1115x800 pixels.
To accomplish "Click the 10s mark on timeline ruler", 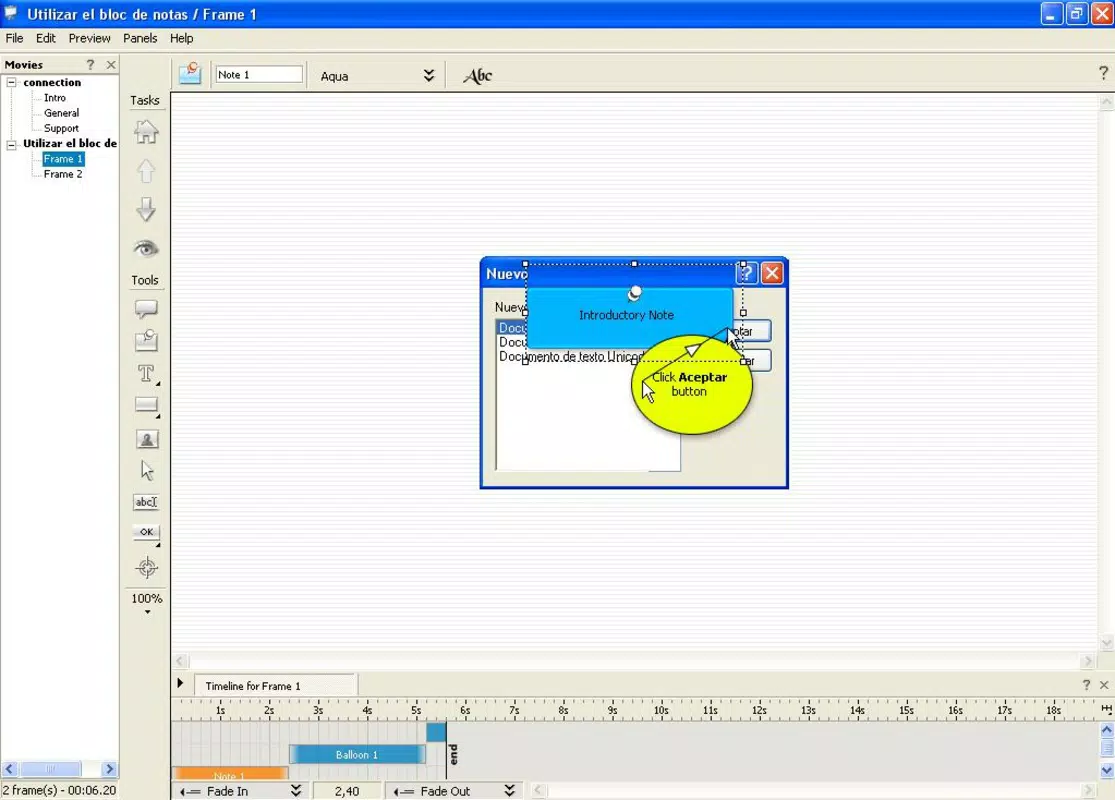I will 661,710.
